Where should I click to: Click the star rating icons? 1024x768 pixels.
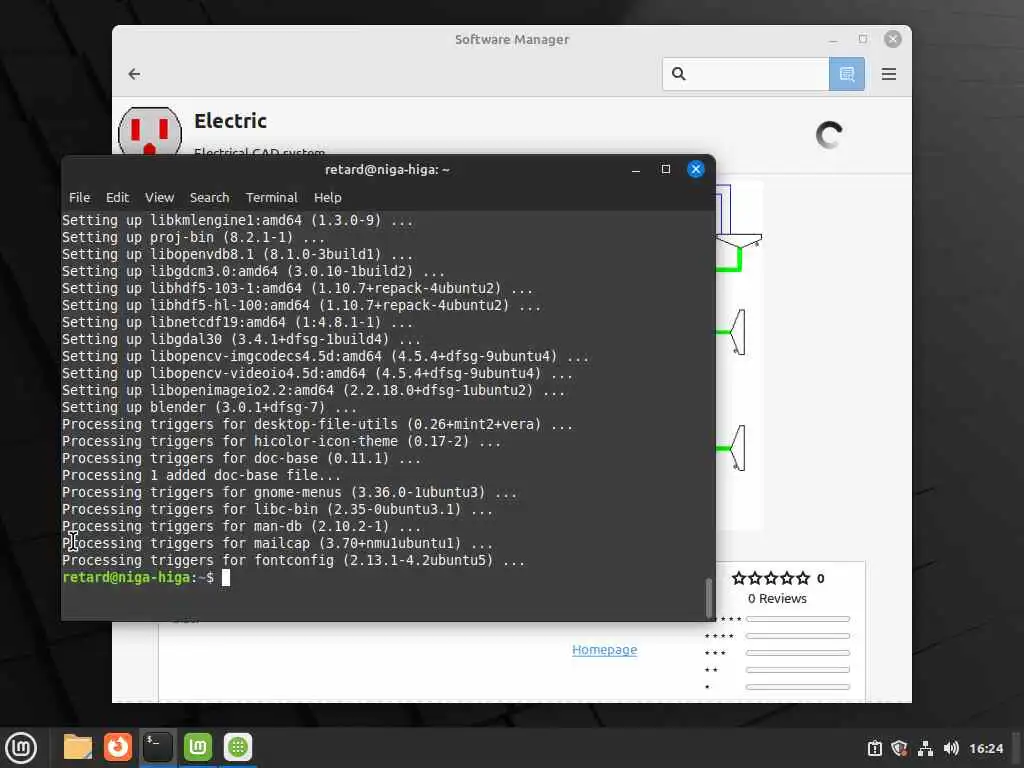(x=771, y=578)
